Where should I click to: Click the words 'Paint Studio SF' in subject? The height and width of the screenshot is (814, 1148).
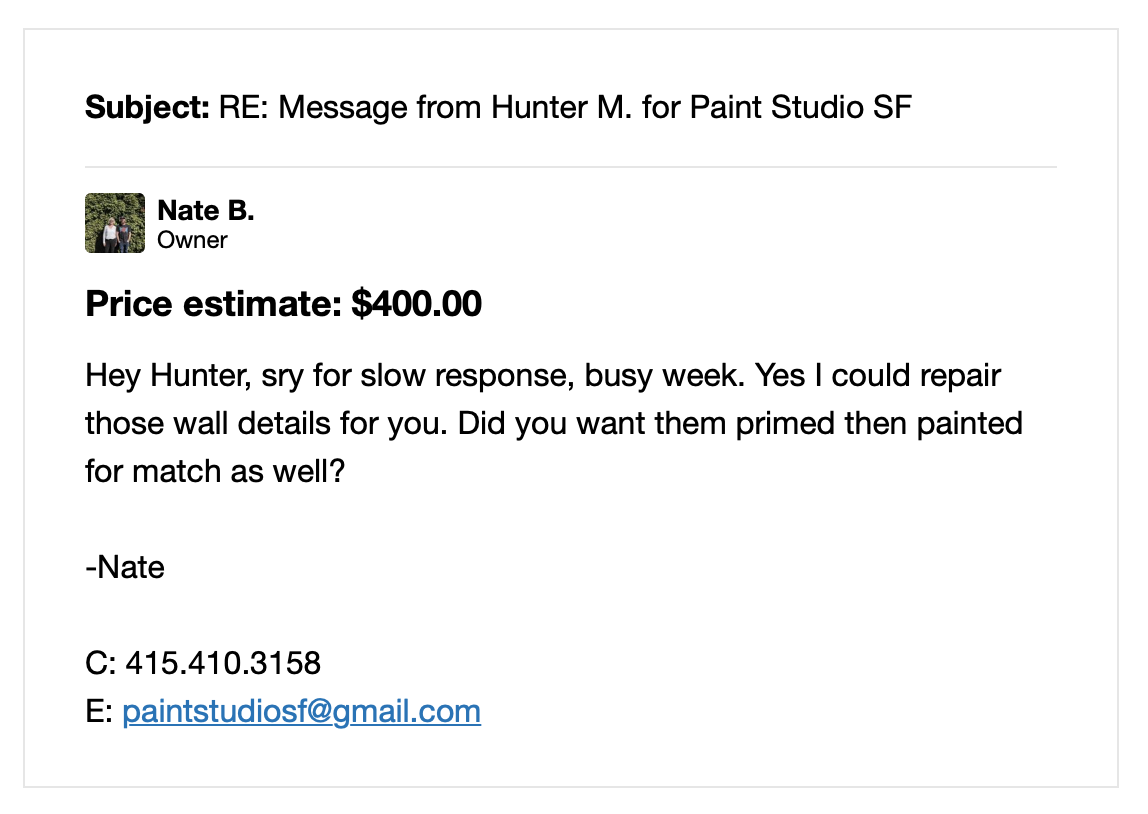pyautogui.click(x=801, y=108)
